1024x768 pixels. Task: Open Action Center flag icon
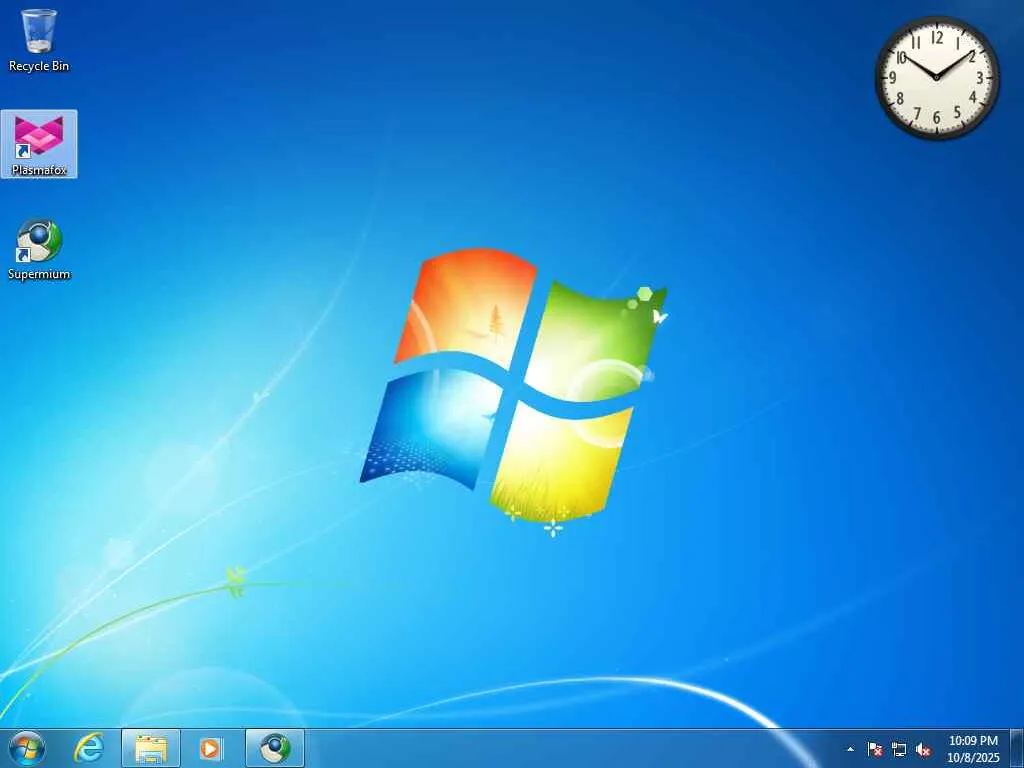point(875,750)
